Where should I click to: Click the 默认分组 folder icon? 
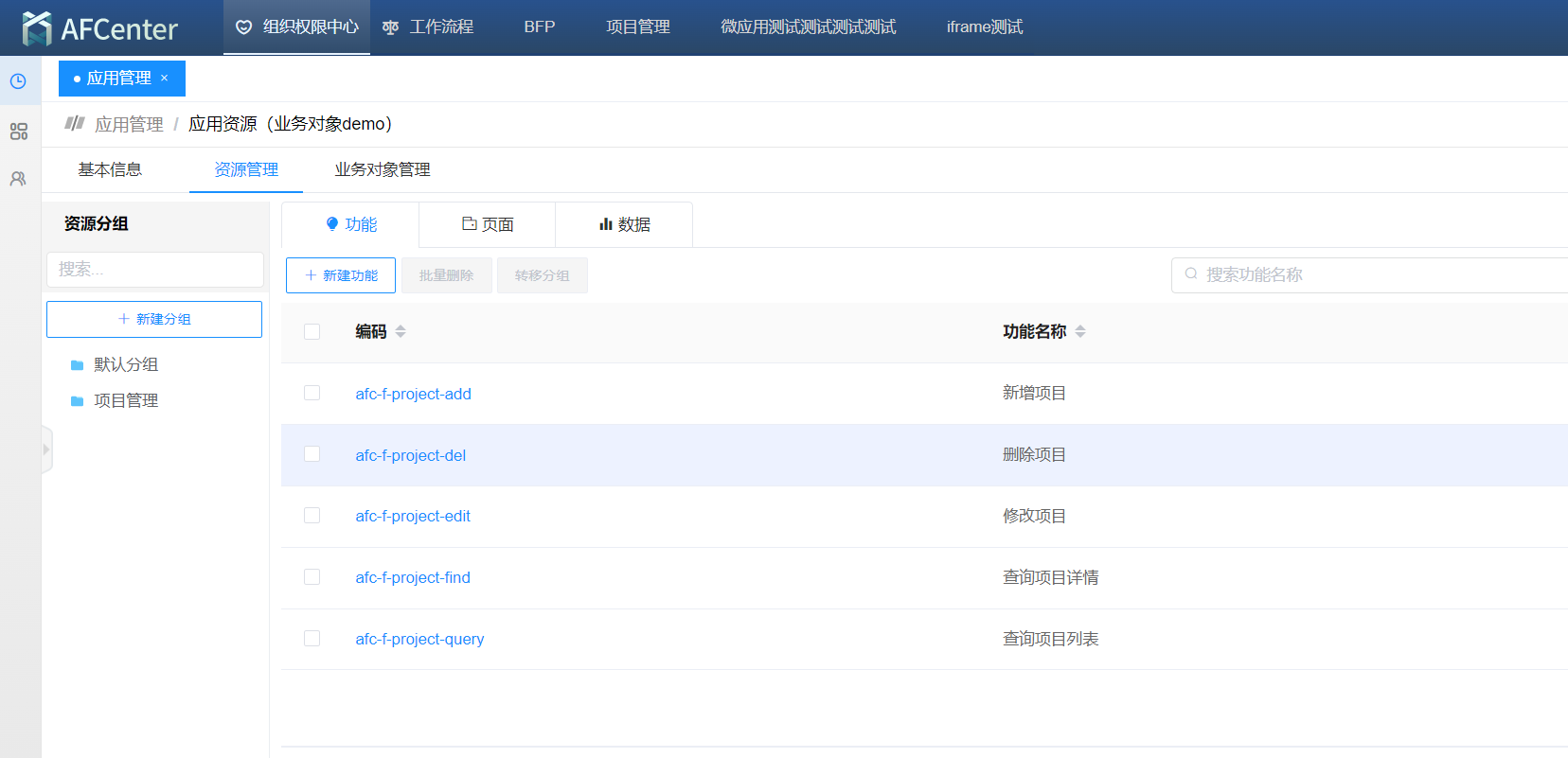(x=78, y=365)
